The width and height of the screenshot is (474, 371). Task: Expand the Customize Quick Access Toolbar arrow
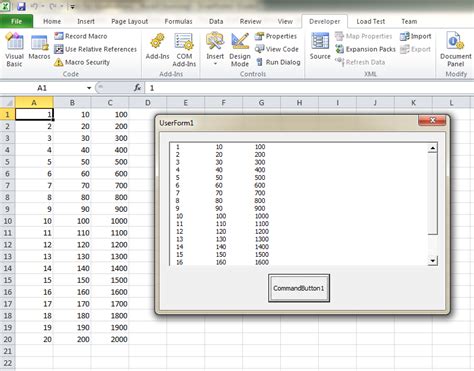click(72, 6)
